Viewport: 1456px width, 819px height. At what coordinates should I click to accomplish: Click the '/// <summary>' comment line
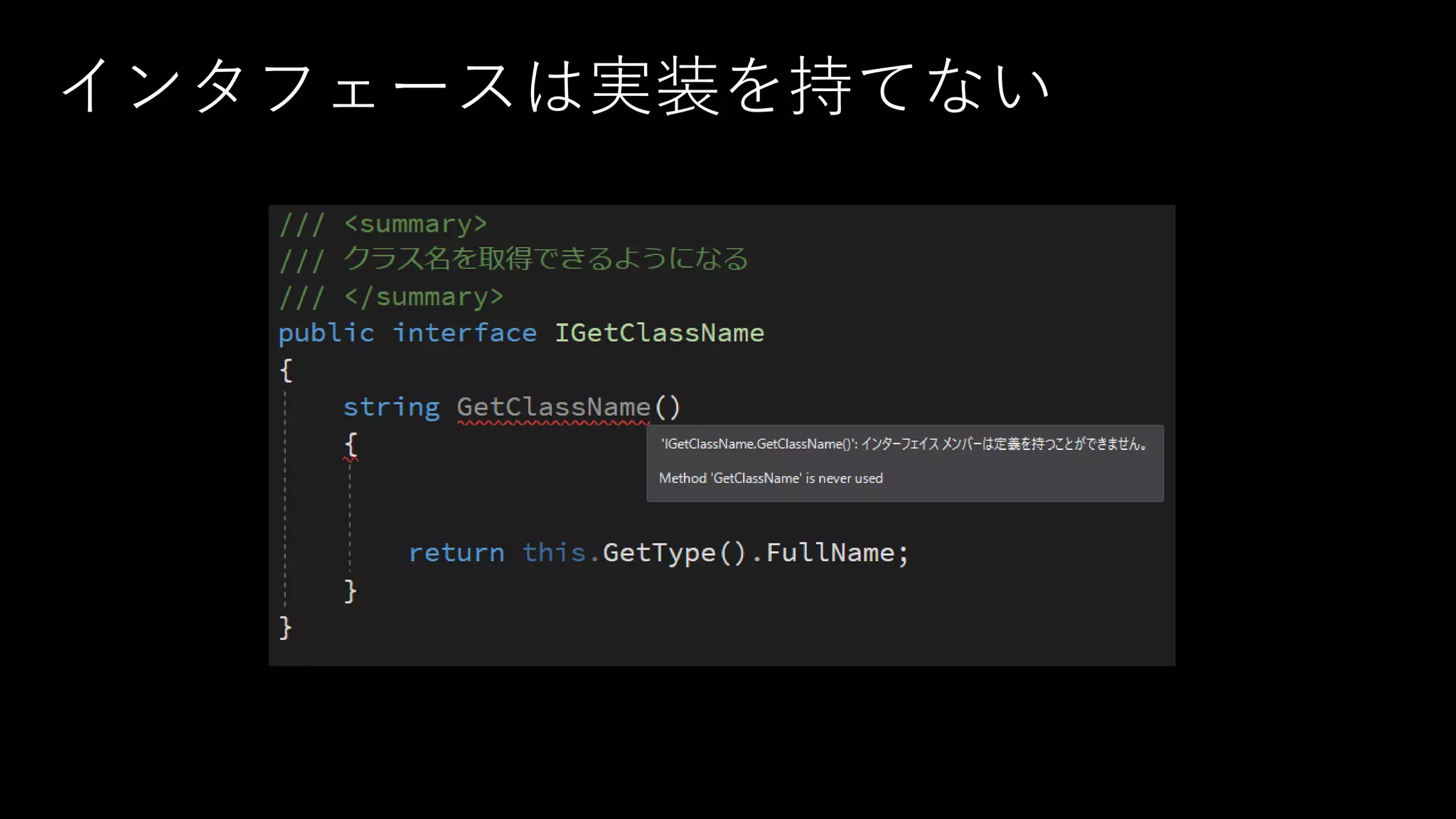click(383, 224)
